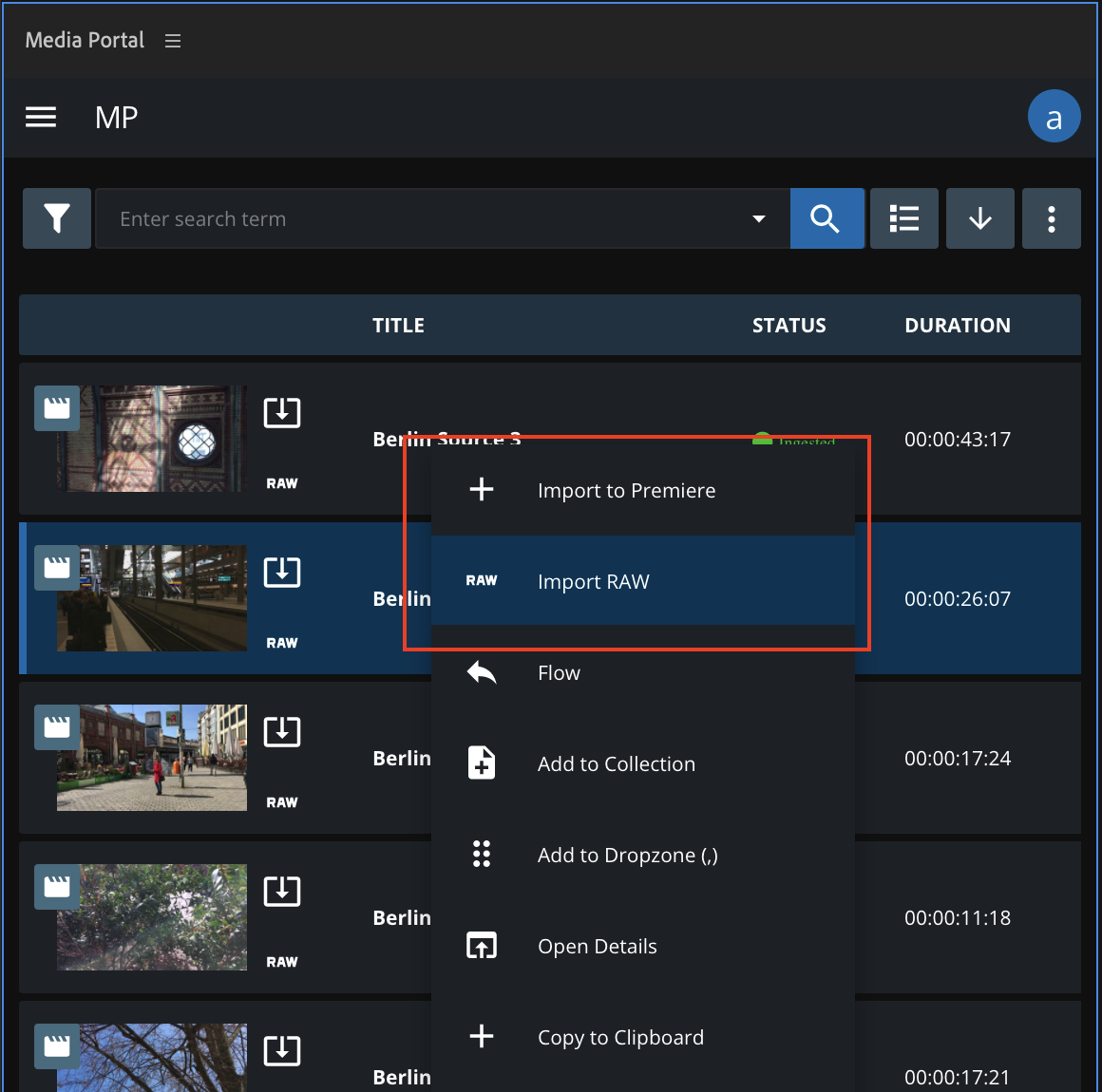1102x1092 pixels.
Task: Open the Media Portal hamburger menu
Action: click(x=172, y=40)
